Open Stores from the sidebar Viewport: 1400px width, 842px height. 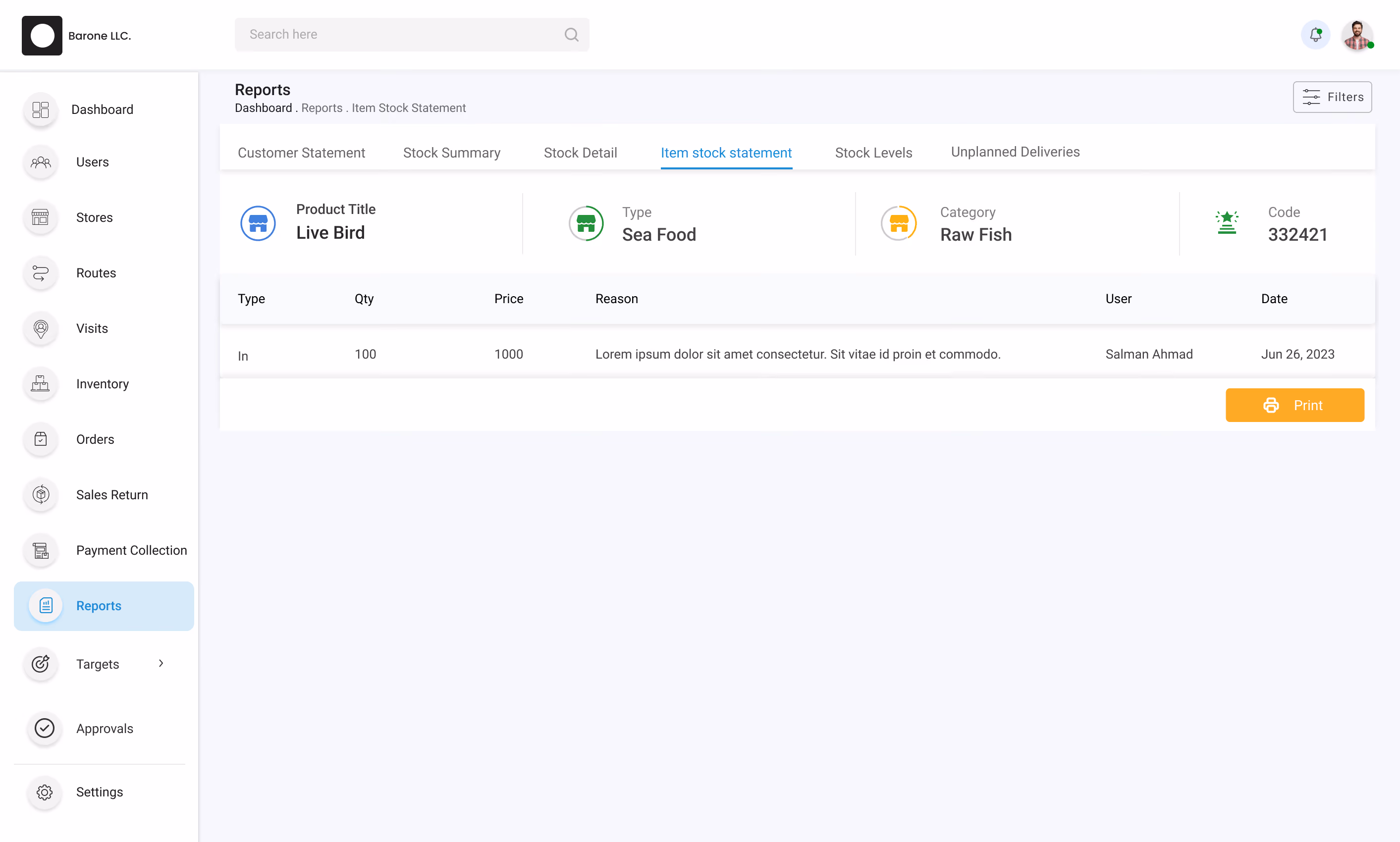coord(95,217)
